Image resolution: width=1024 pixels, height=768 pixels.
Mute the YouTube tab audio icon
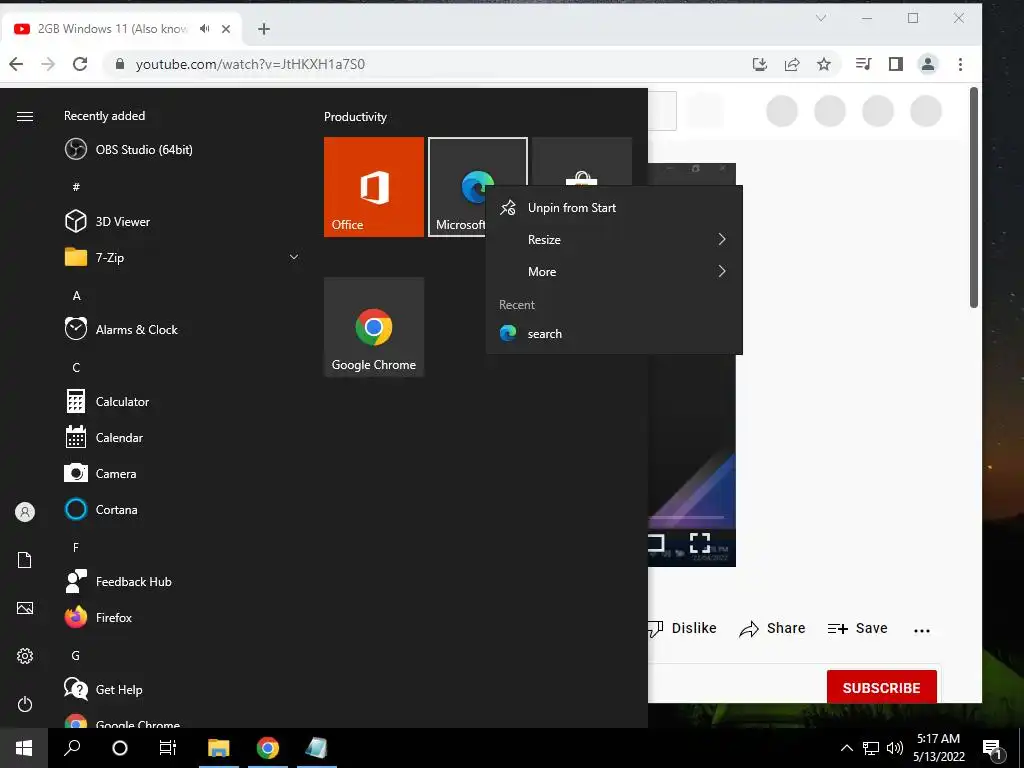205,29
